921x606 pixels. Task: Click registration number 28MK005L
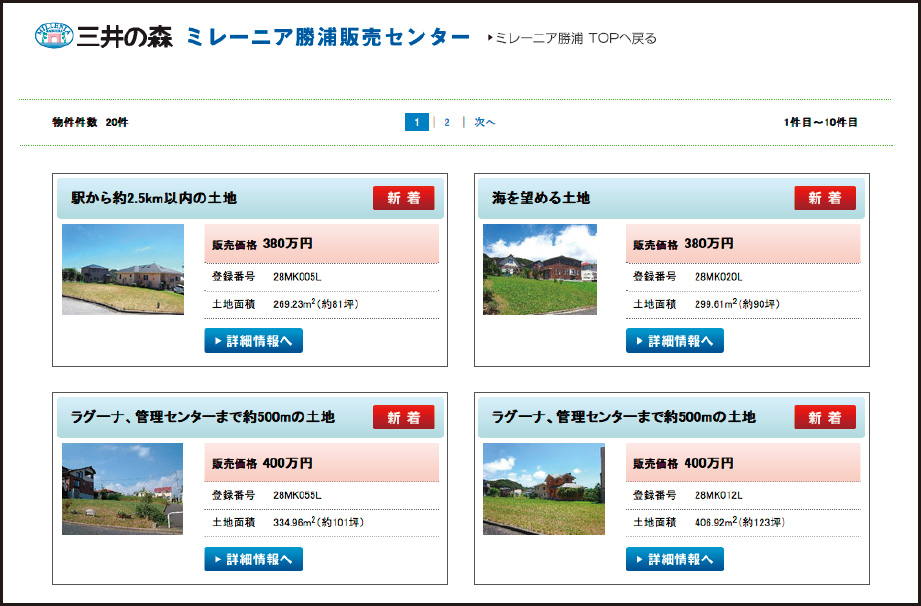pyautogui.click(x=297, y=277)
